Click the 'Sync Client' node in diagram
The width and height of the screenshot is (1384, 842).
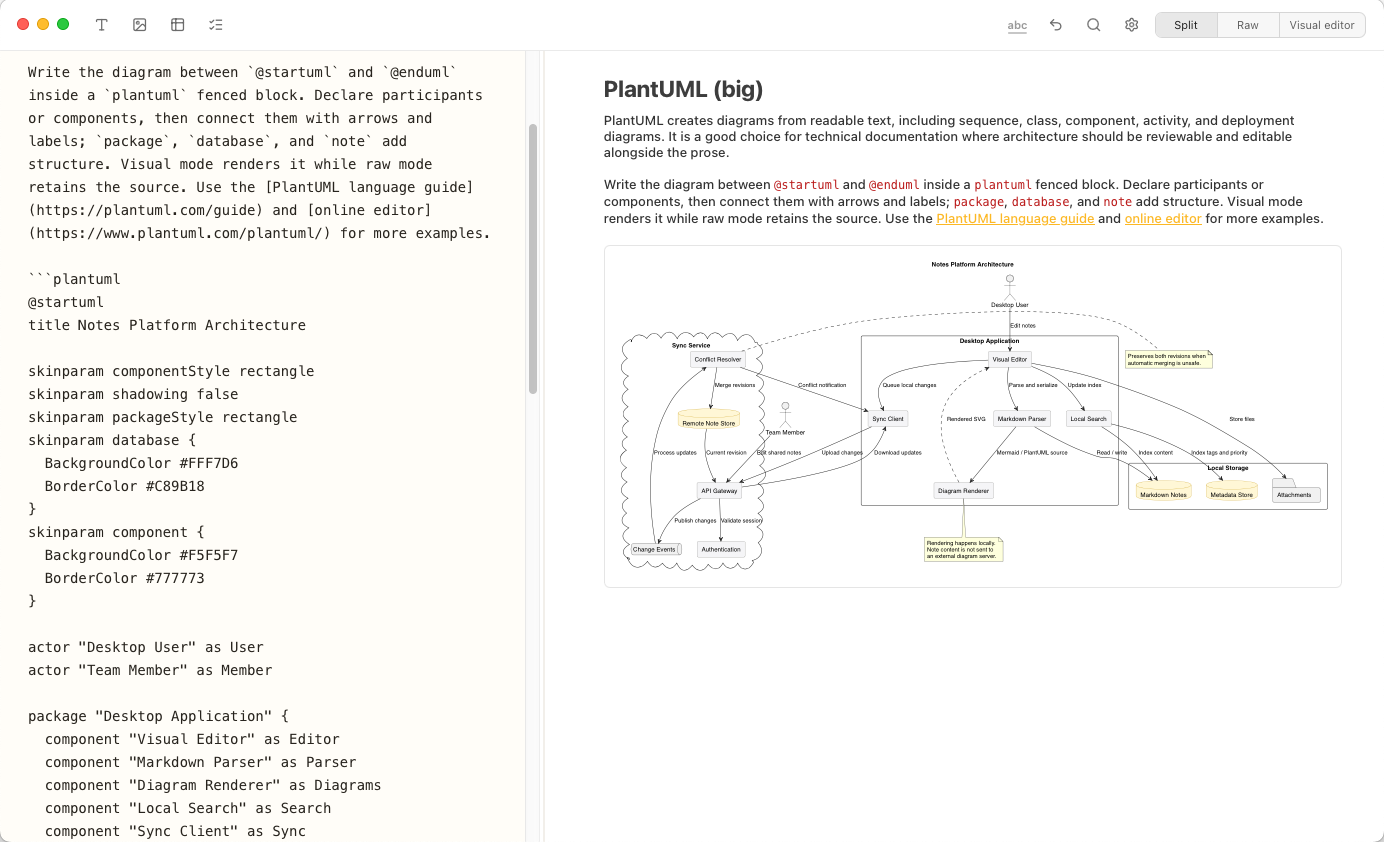coord(887,419)
